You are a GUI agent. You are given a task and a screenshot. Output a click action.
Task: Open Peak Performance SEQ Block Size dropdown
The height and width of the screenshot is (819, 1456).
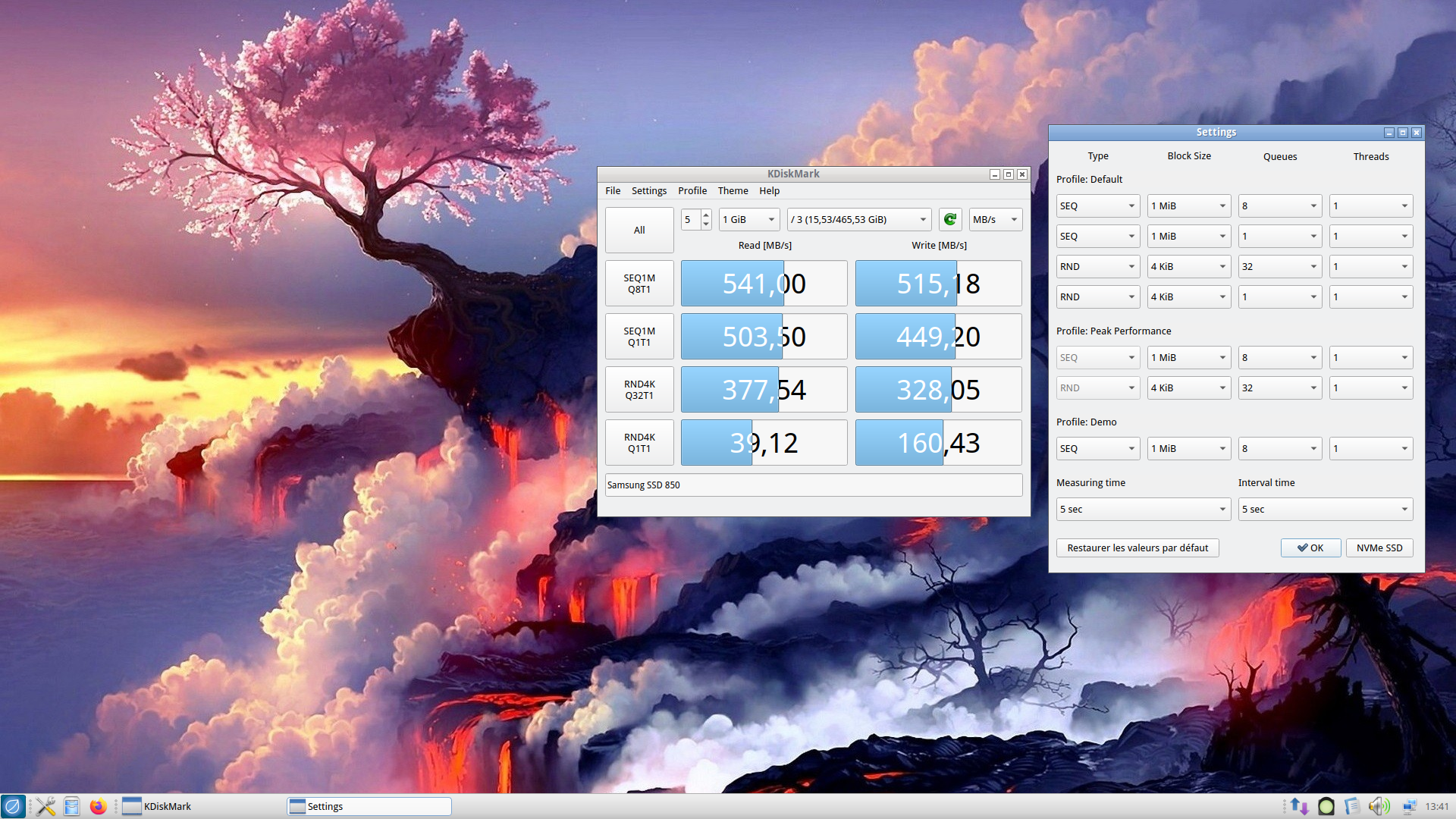click(1189, 357)
